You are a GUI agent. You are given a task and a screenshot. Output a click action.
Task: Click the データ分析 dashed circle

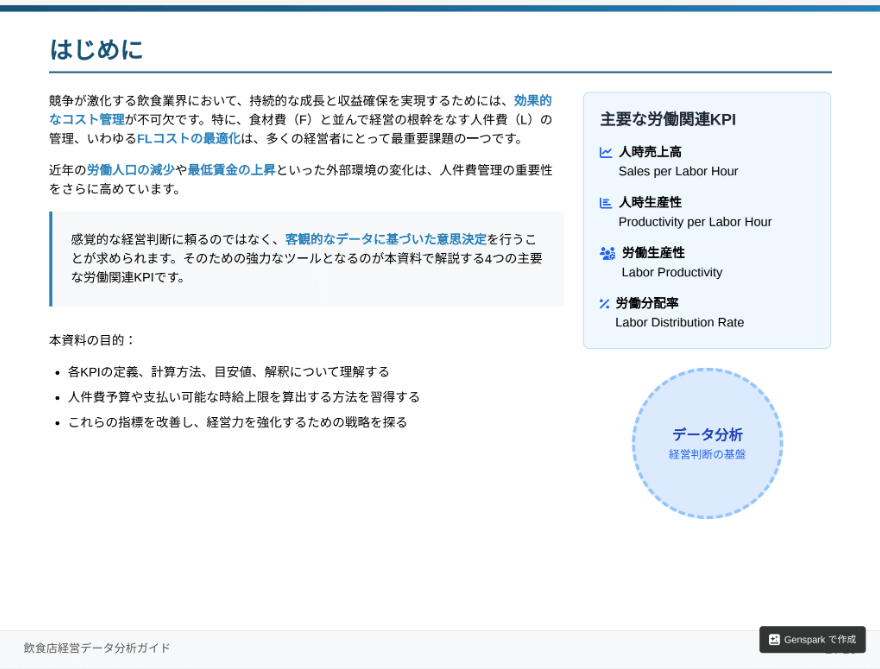pyautogui.click(x=707, y=443)
